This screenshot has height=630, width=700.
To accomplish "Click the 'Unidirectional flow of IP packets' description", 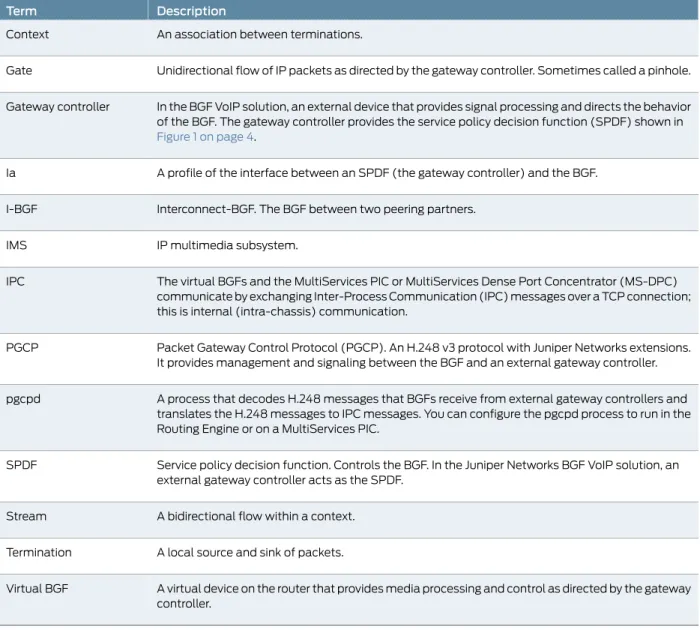I will click(424, 71).
